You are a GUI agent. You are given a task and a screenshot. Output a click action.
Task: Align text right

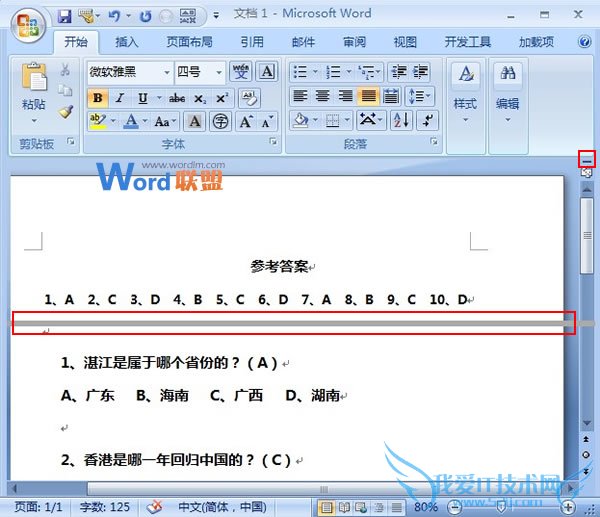345,96
